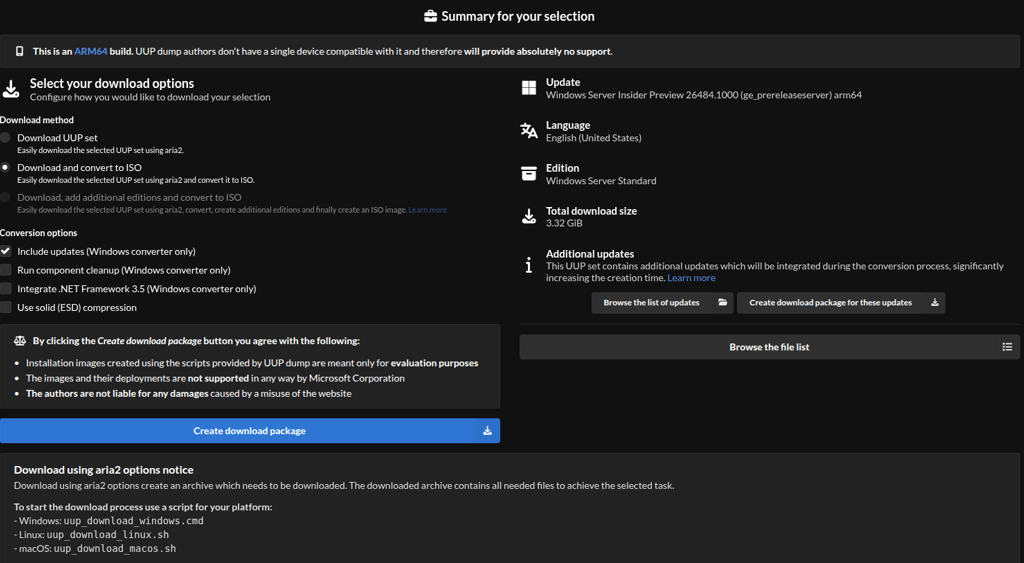Click the phone icon in ARM64 build notice
The width and height of the screenshot is (1024, 563).
[x=20, y=51]
